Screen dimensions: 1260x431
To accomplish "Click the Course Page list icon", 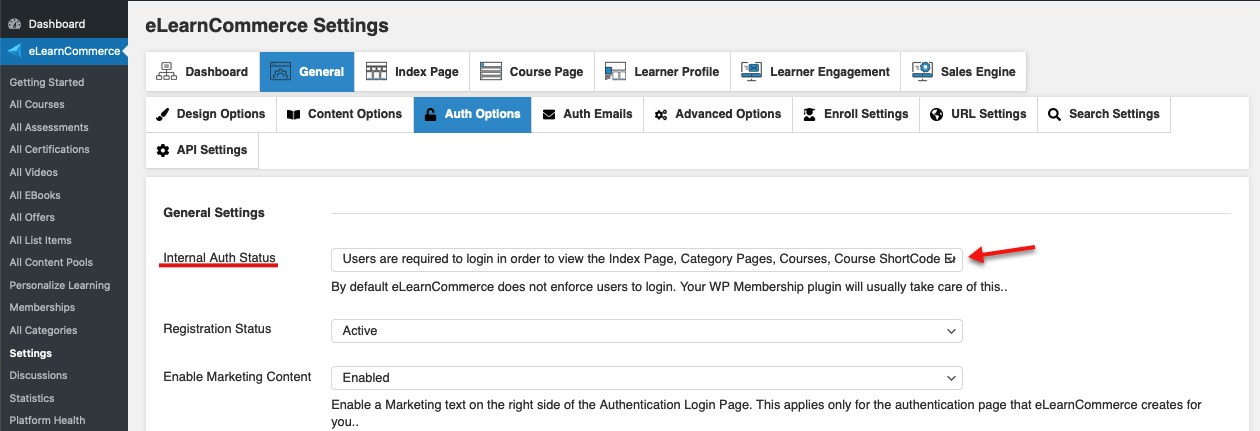I will [491, 71].
